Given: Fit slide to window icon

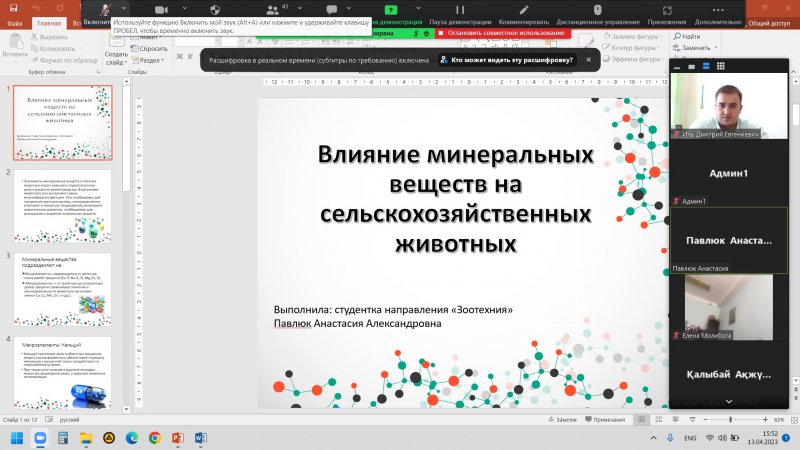Looking at the screenshot, I should tap(794, 419).
